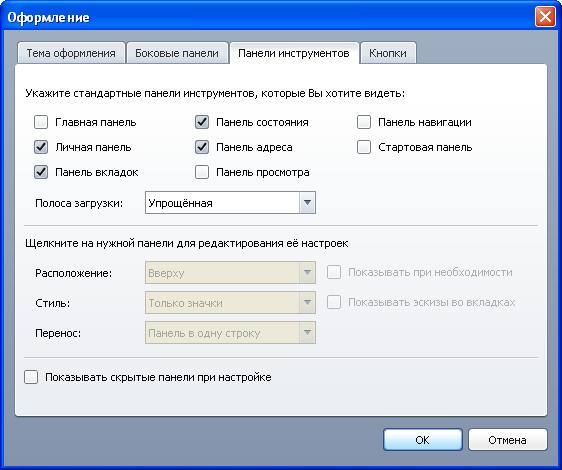Uncheck Панель состояния option
Image resolution: width=562 pixels, height=470 pixels.
[x=202, y=122]
